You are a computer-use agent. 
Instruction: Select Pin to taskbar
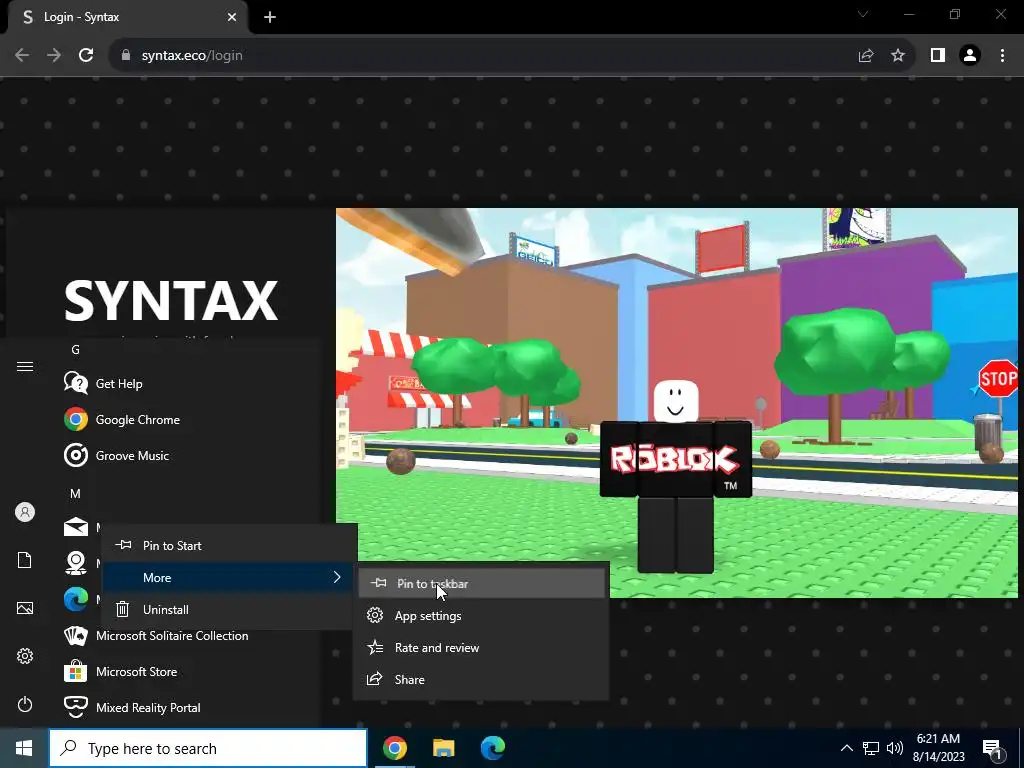[x=481, y=584]
